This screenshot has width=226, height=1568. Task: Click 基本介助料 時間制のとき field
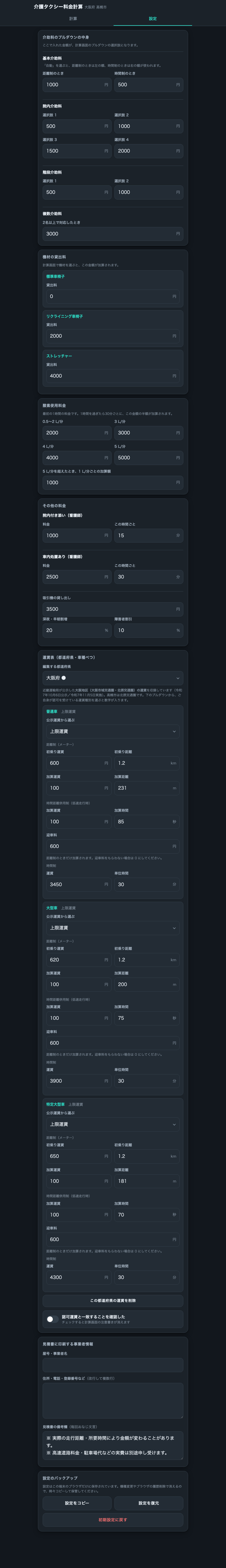(x=149, y=85)
